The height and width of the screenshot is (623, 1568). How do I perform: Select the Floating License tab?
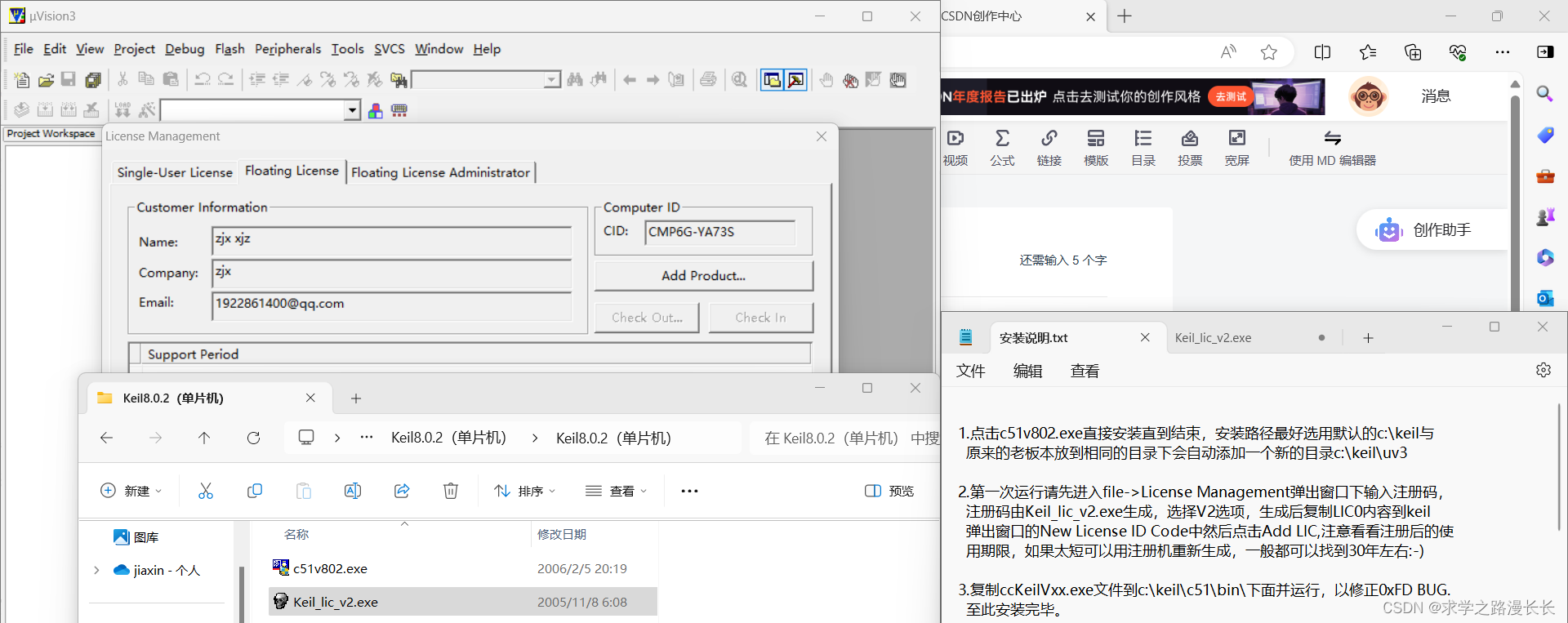292,171
